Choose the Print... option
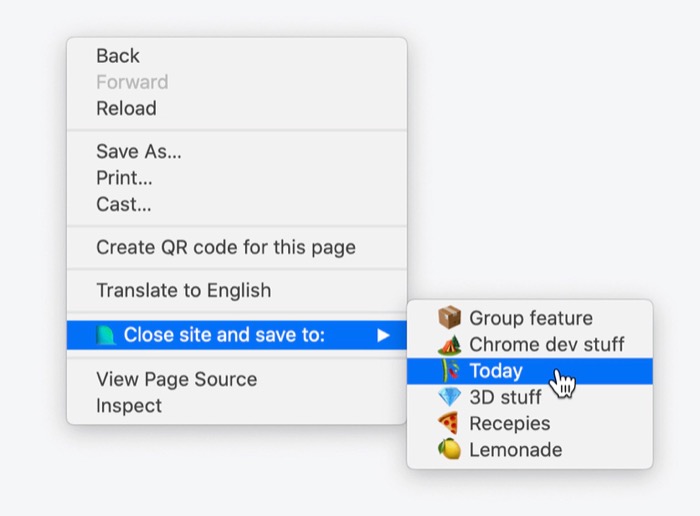The height and width of the screenshot is (516, 700). pyautogui.click(x=237, y=178)
